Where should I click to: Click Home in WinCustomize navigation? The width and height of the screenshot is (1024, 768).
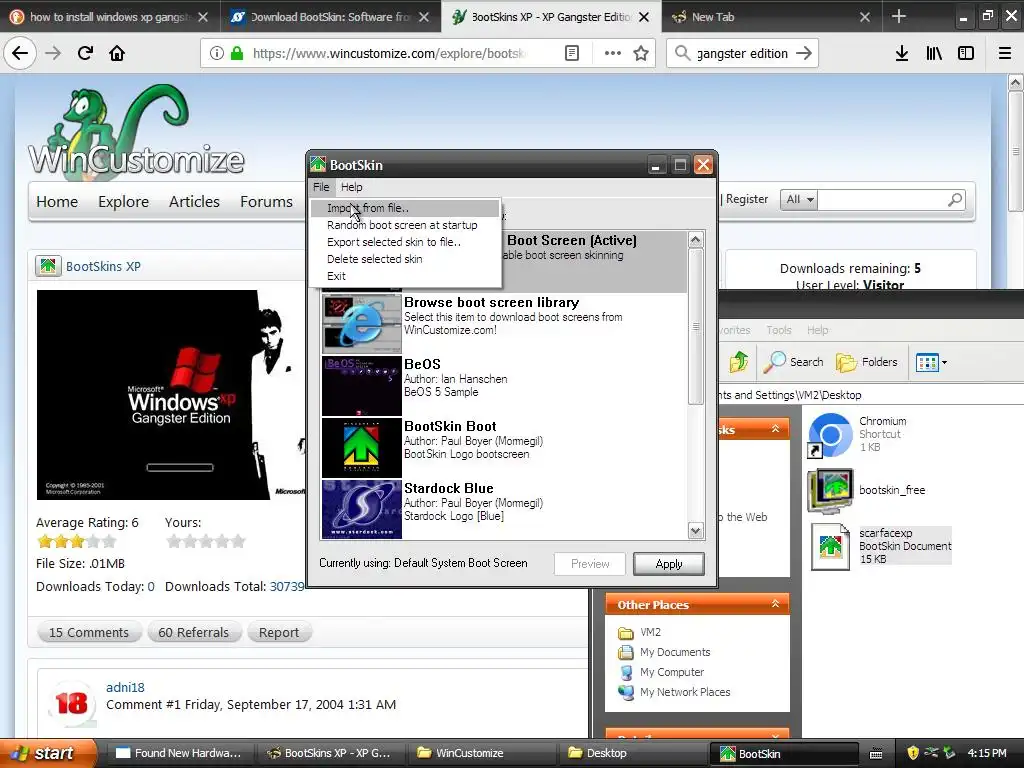(57, 202)
